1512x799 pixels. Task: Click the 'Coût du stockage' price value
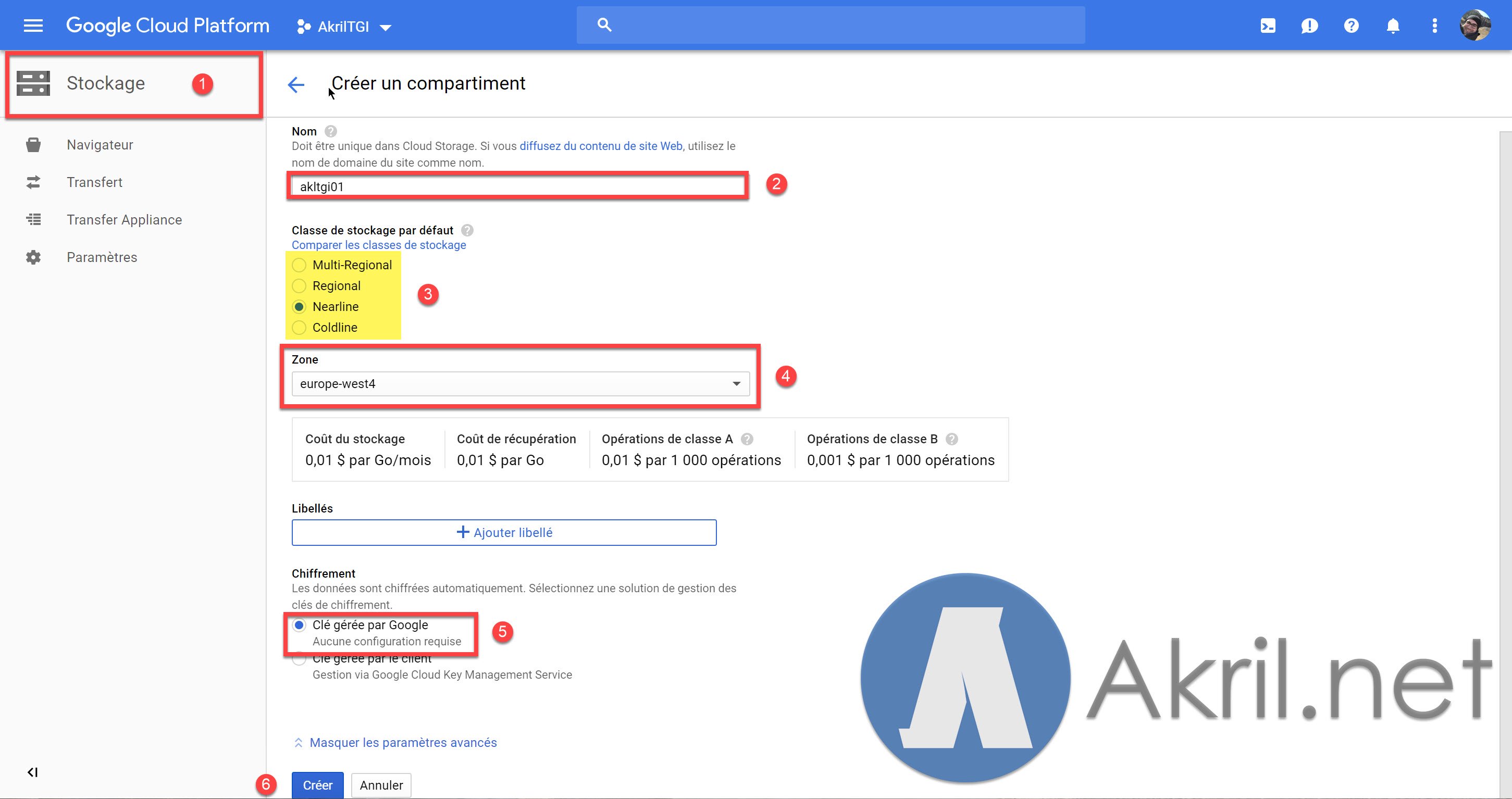[x=368, y=460]
